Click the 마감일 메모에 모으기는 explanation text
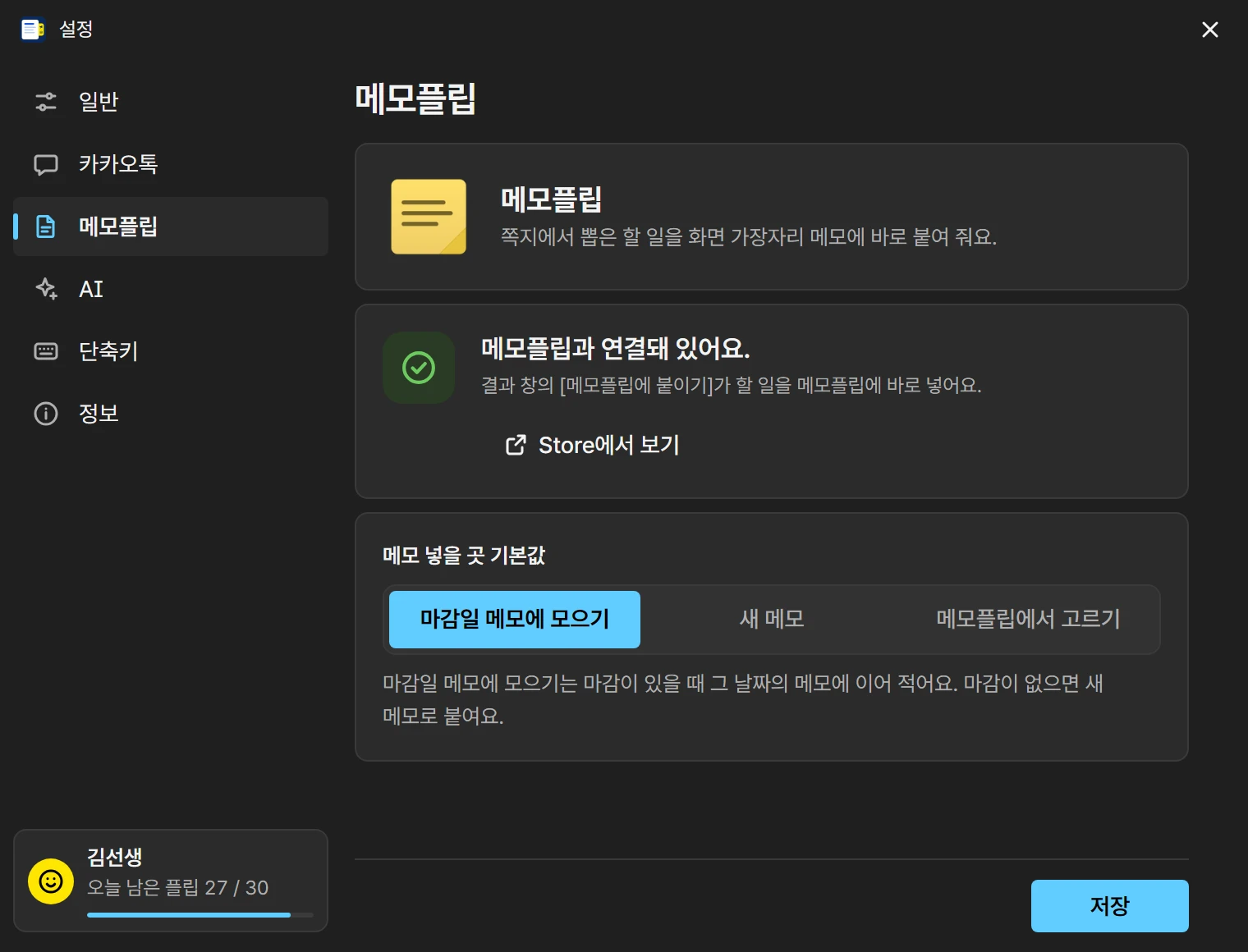The height and width of the screenshot is (952, 1248). click(x=743, y=699)
